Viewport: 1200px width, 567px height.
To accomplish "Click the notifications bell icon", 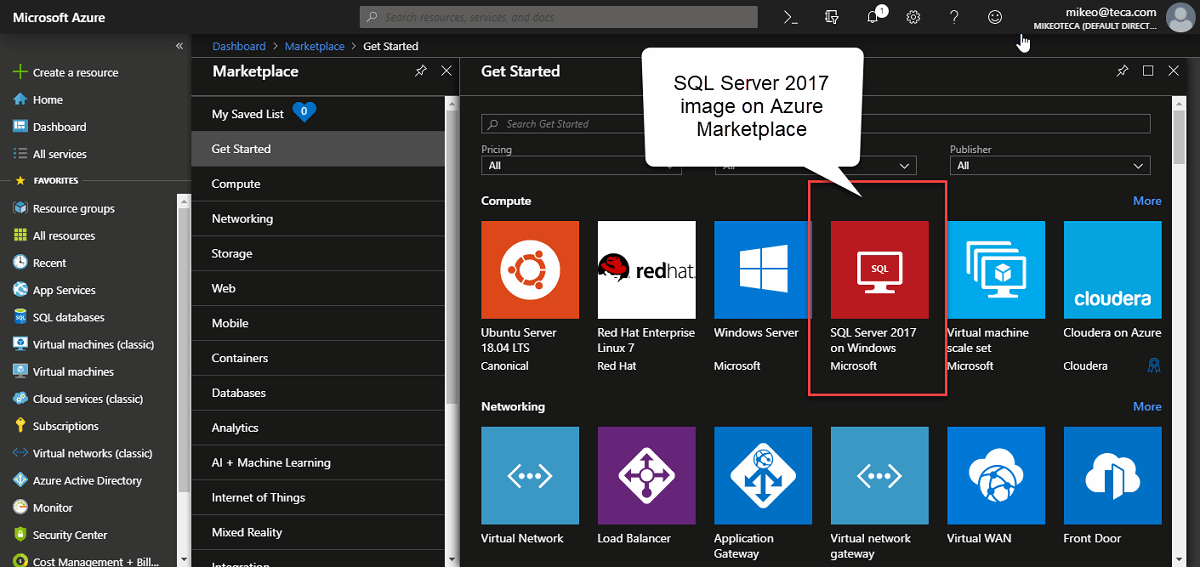I will (872, 17).
